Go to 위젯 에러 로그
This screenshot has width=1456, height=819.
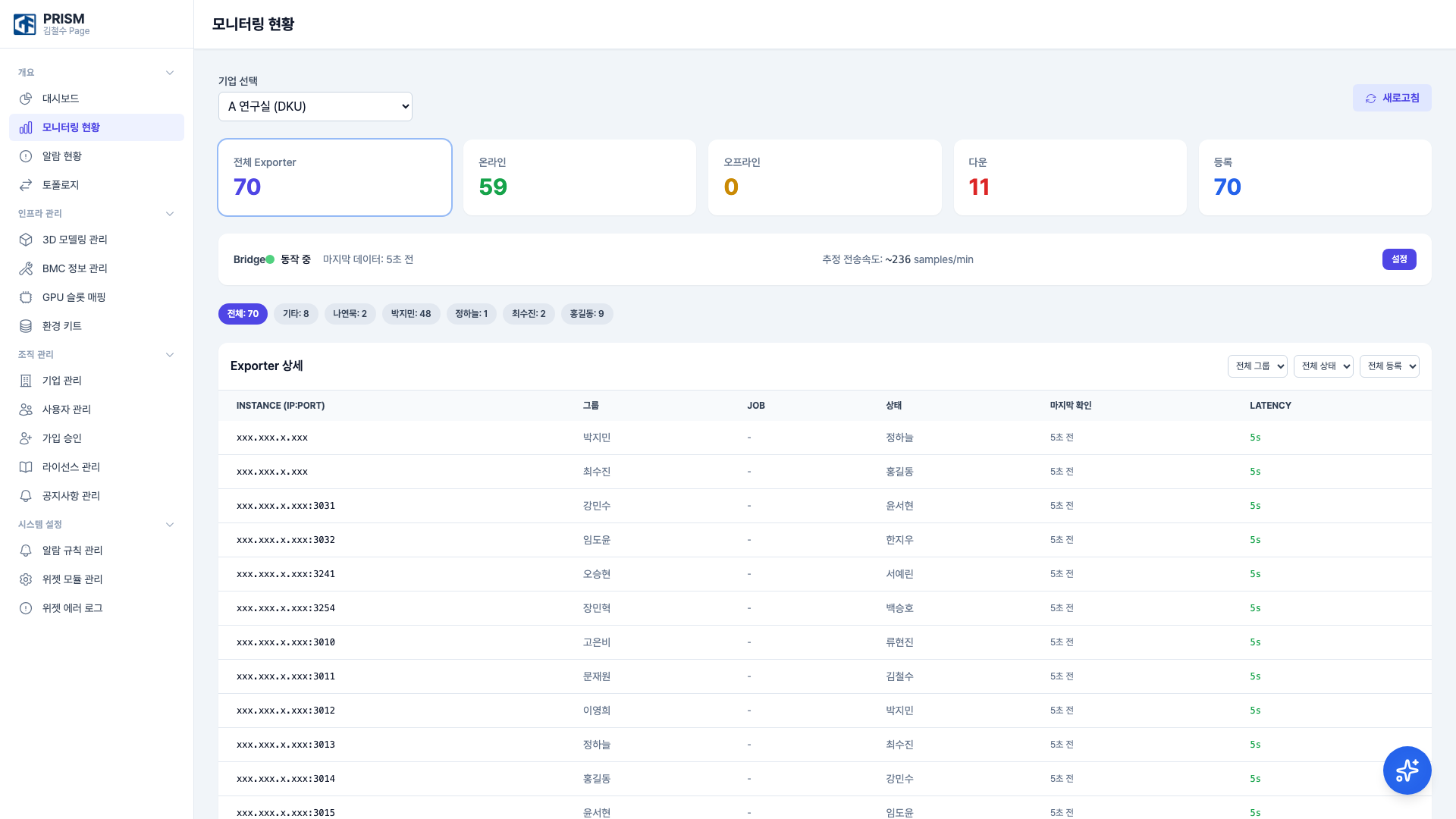pos(96,608)
